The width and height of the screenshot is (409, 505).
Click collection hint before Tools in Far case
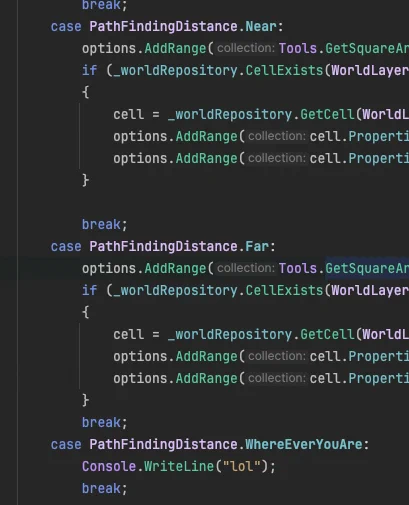[x=246, y=268]
